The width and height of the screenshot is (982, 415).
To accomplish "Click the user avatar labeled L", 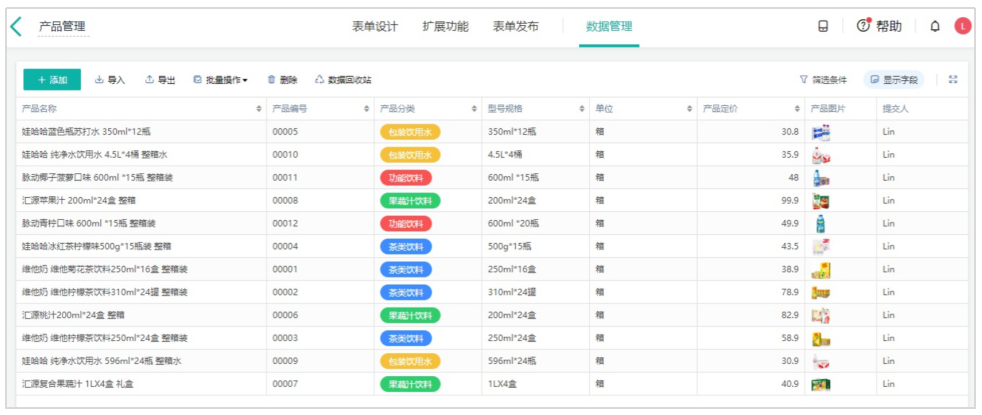I will coord(962,27).
